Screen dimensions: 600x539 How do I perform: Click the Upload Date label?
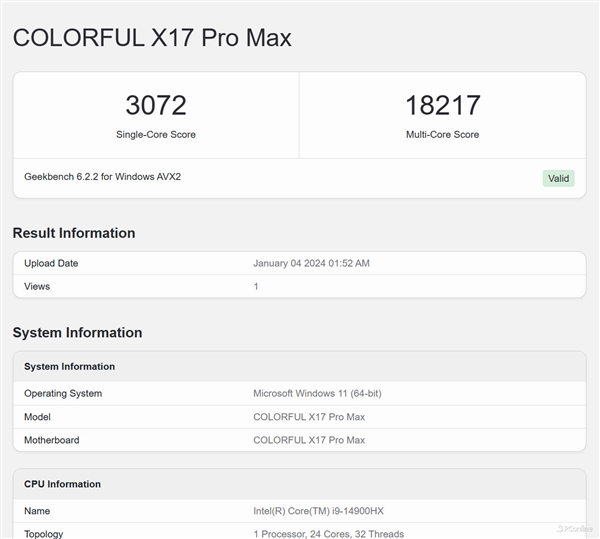[x=51, y=263]
